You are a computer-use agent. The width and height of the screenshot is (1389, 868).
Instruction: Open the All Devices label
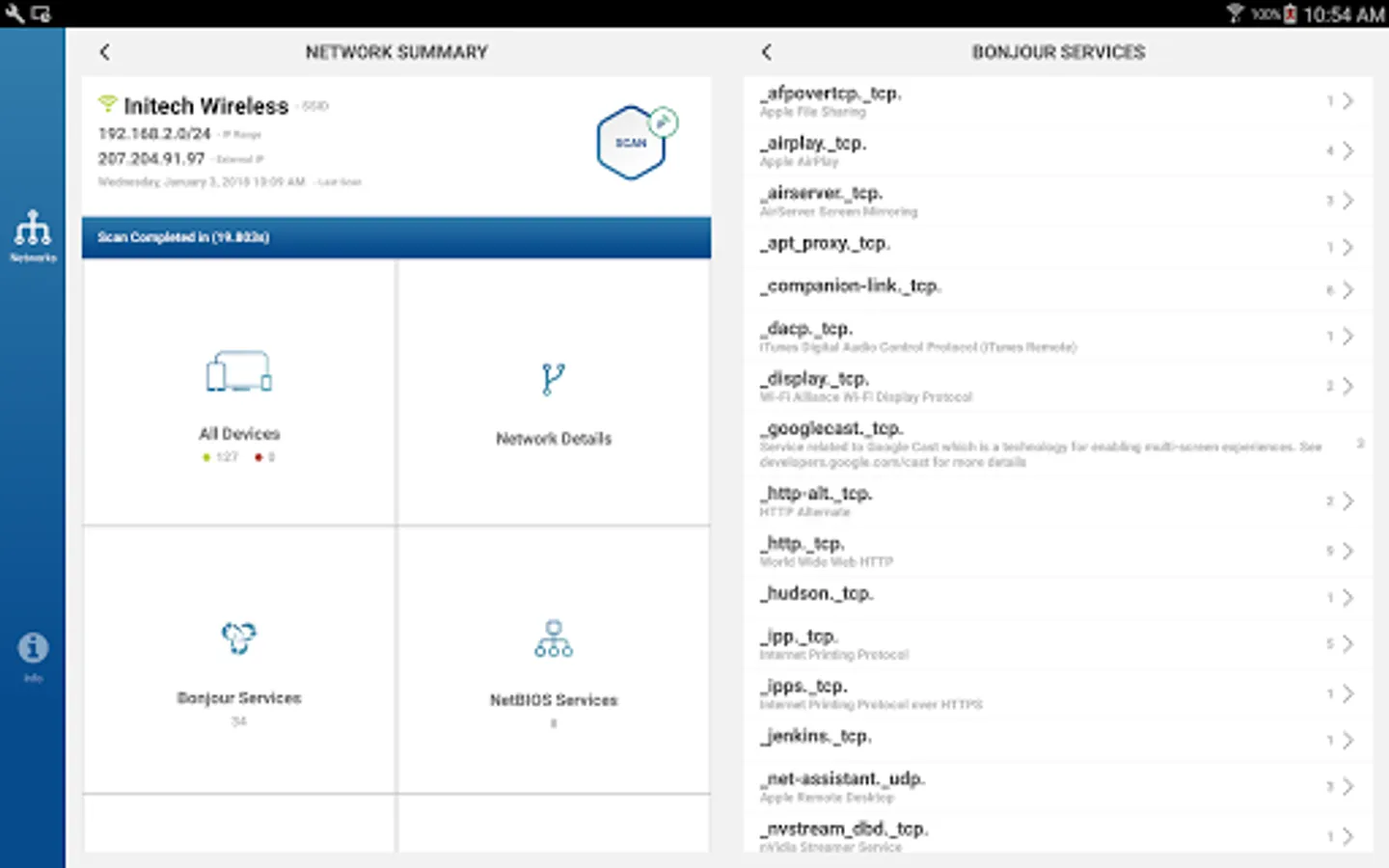point(239,434)
